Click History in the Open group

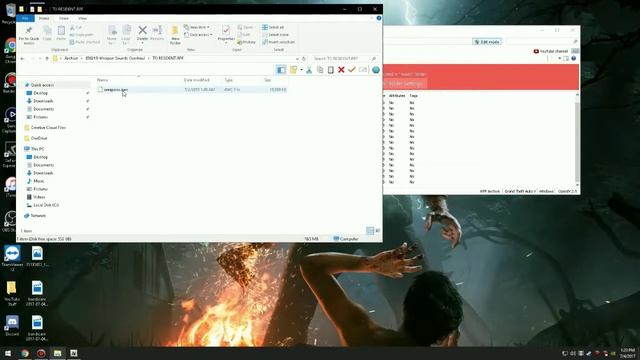click(247, 42)
